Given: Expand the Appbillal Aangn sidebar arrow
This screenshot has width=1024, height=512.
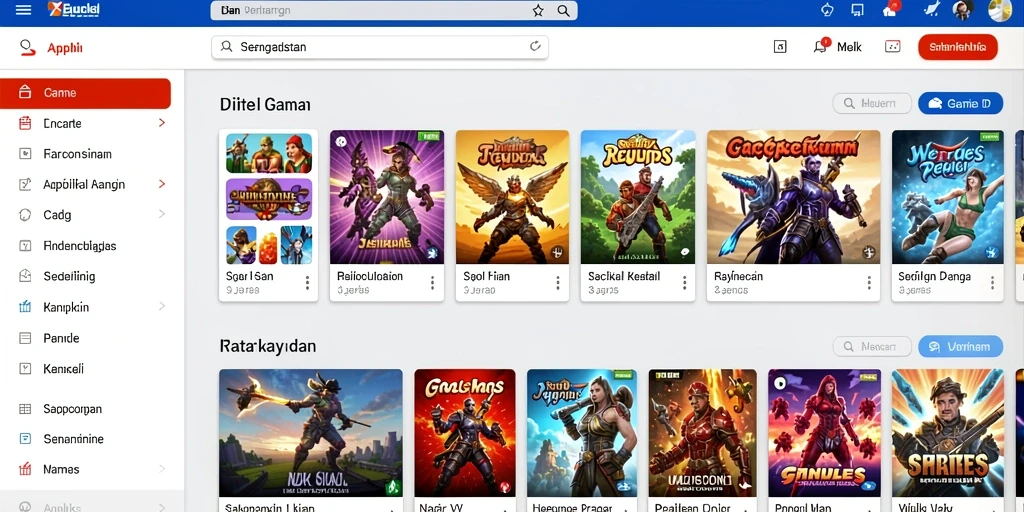Looking at the screenshot, I should [x=161, y=184].
